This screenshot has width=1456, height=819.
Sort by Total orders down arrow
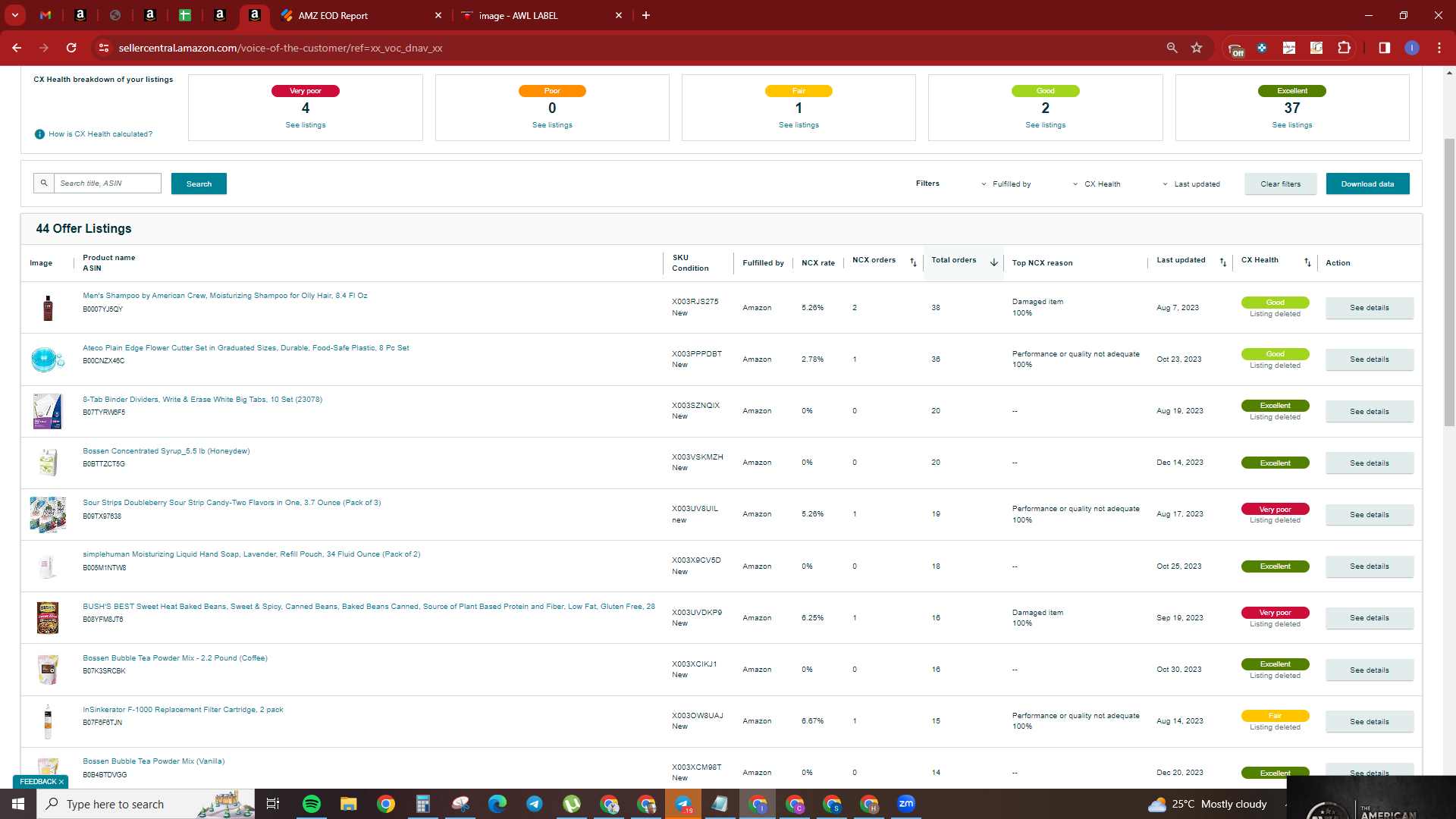[x=993, y=262]
